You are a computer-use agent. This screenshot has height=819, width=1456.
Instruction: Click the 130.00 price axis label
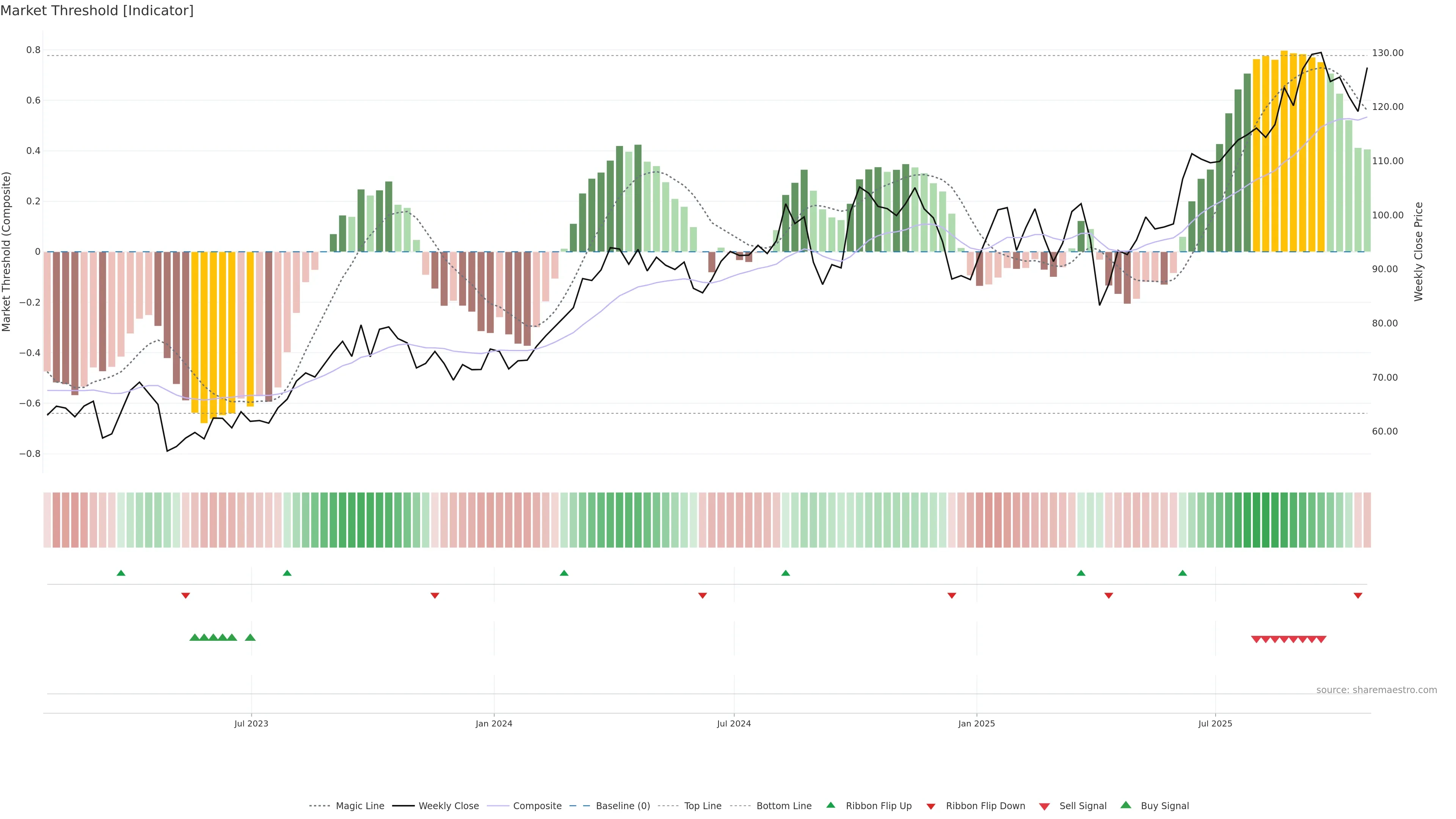(x=1388, y=53)
